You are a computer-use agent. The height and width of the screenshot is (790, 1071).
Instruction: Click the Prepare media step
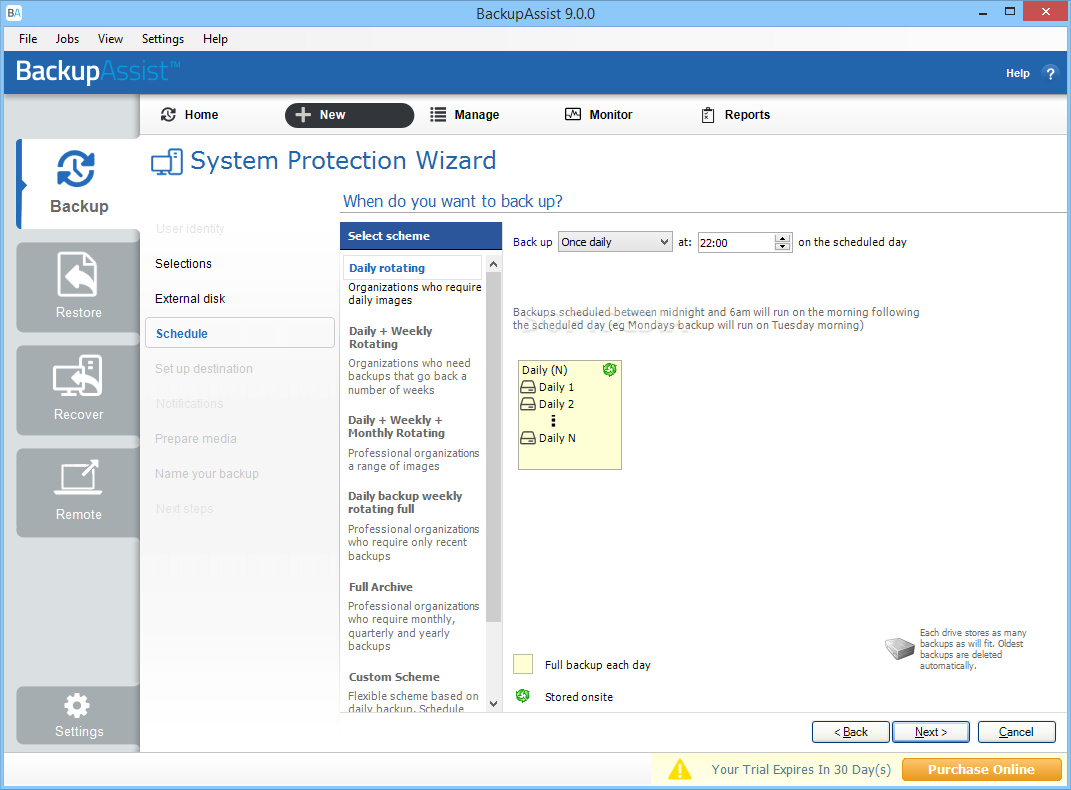coord(195,438)
